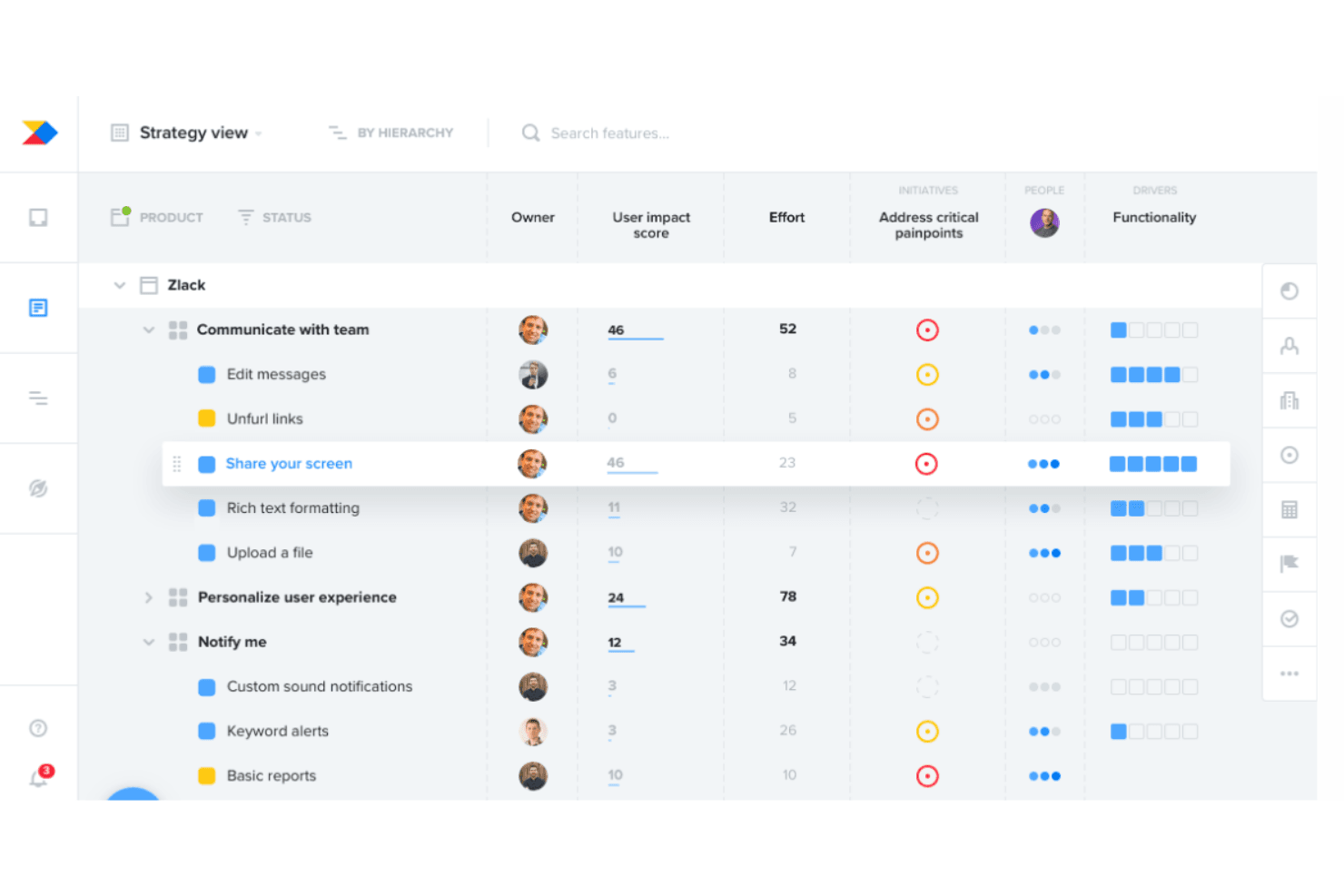Open the checkmark circle icon in right panel
The width and height of the screenshot is (1344, 896).
pyautogui.click(x=1290, y=619)
